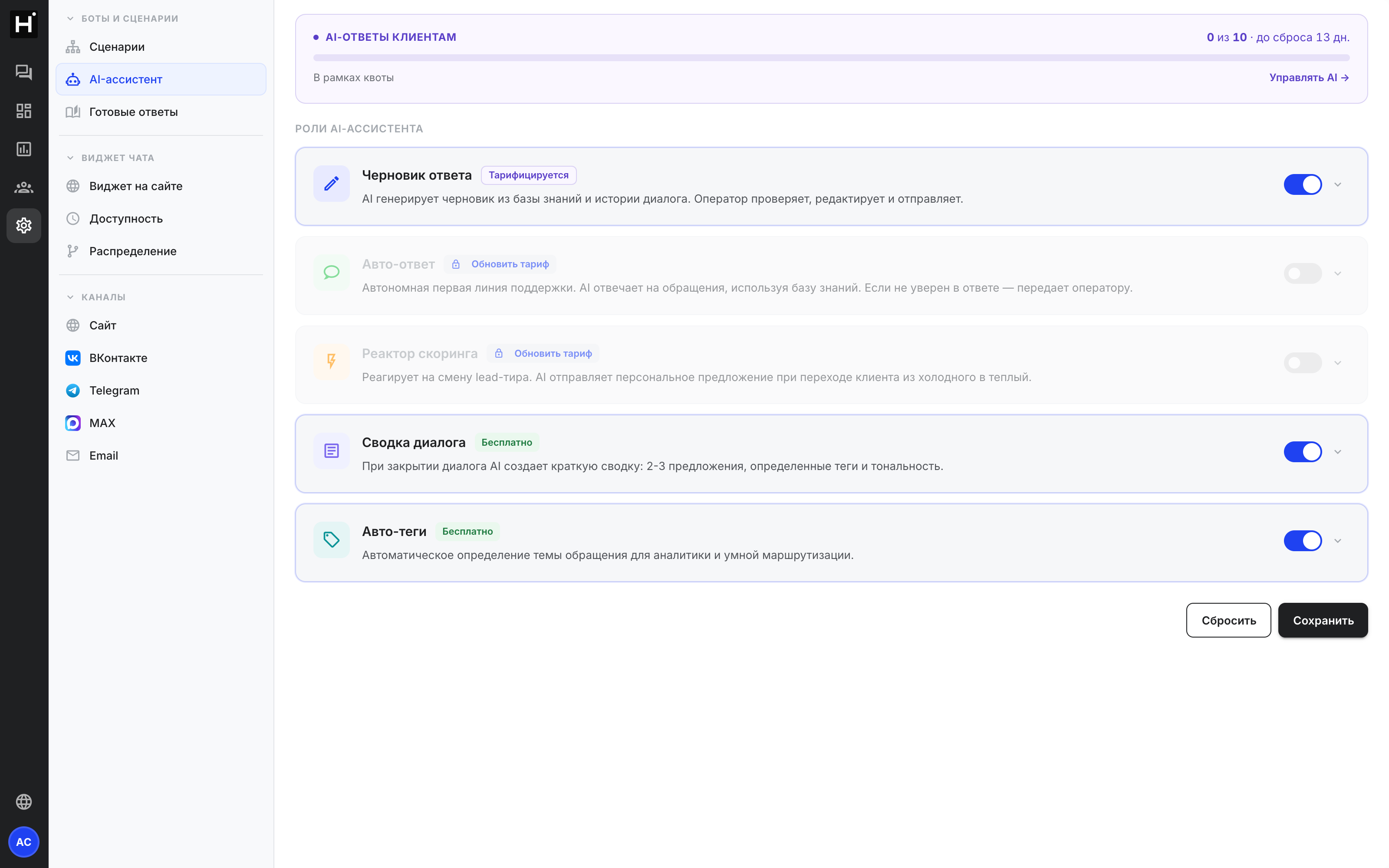Expand the Черновик ответа card chevron
The width and height of the screenshot is (1389, 868).
point(1337,185)
